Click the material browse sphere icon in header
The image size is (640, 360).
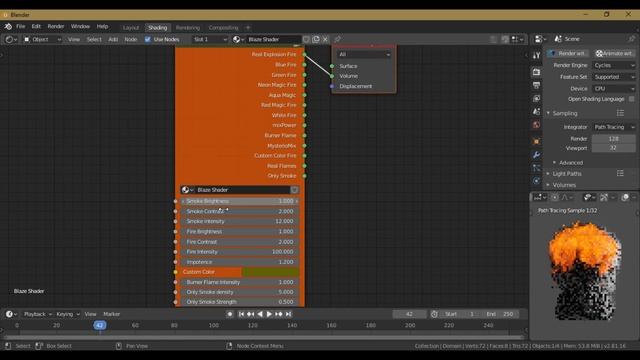[x=238, y=40]
